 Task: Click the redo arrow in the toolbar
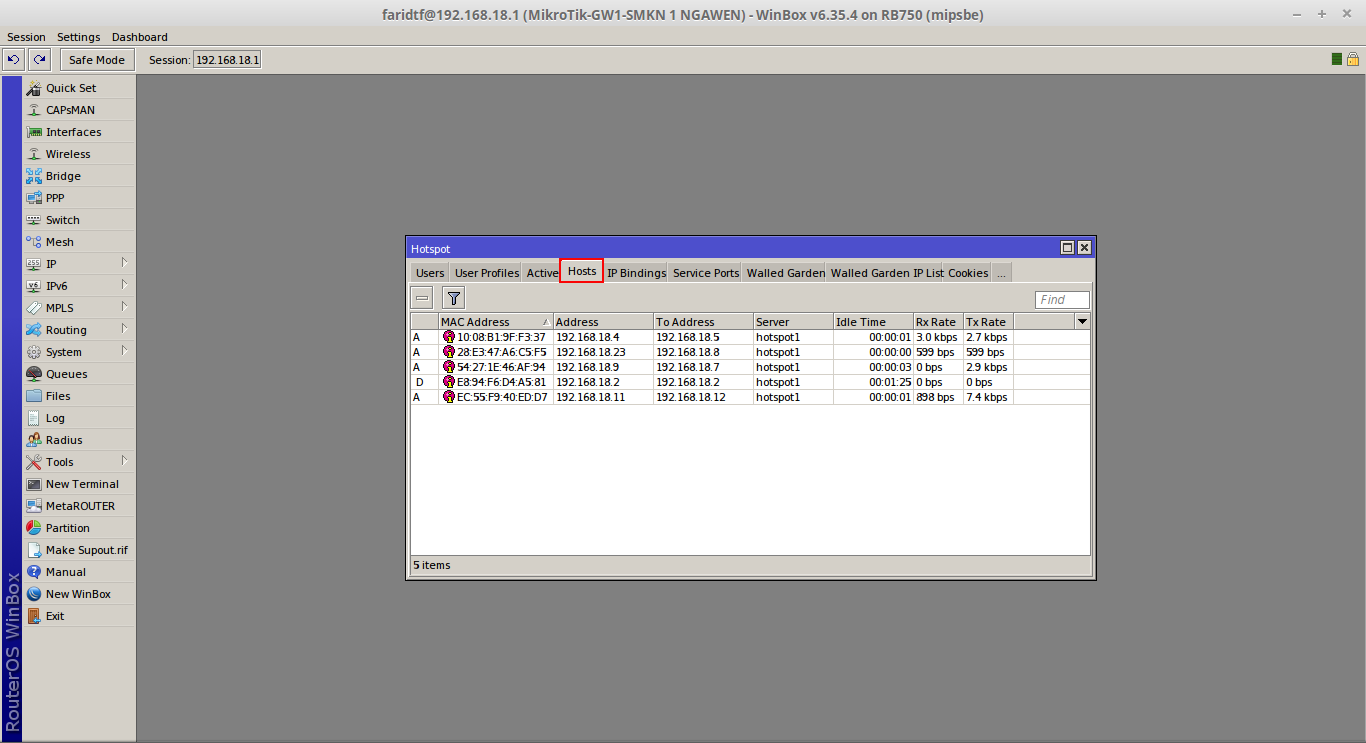pyautogui.click(x=39, y=60)
